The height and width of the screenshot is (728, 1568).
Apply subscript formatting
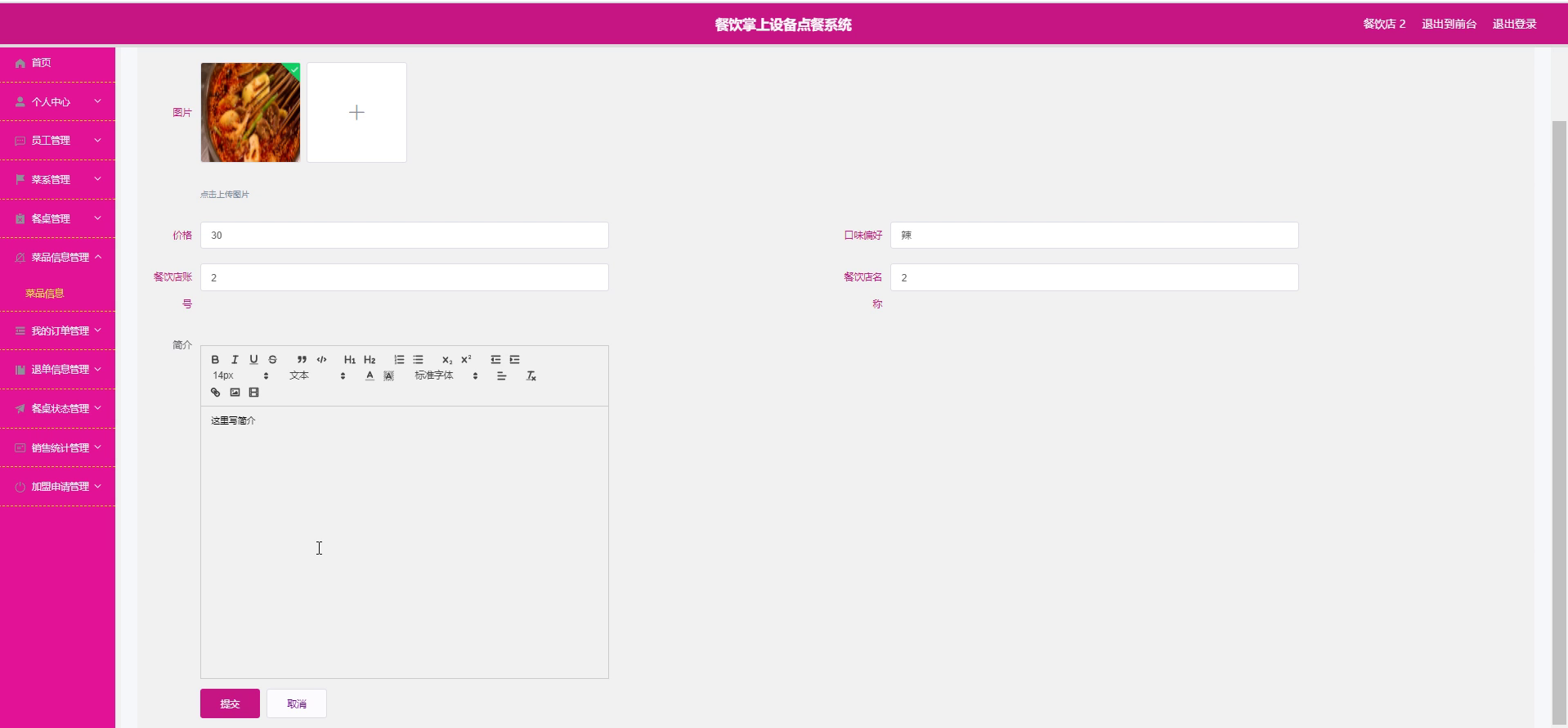coord(447,360)
